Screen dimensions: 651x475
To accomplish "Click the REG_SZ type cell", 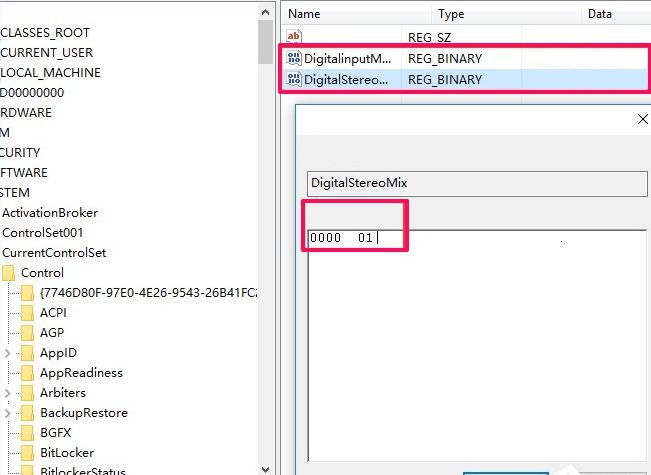I will click(429, 37).
